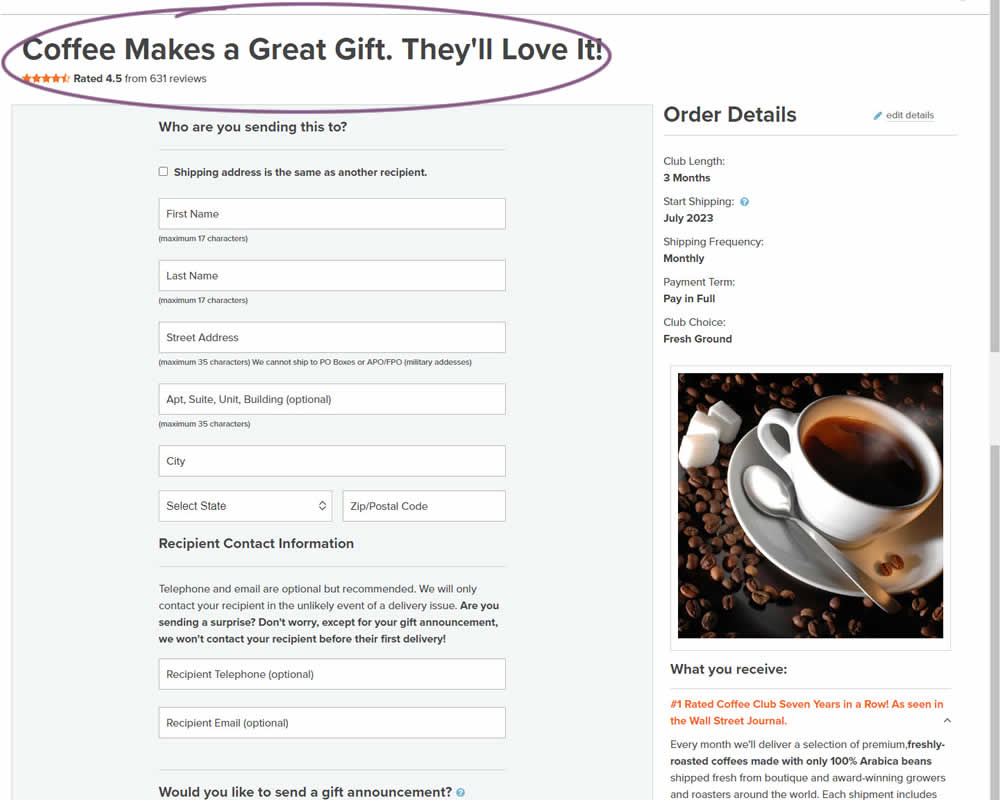Click the Recipient Telephone optional field
Viewport: 1000px width, 800px height.
pos(332,674)
